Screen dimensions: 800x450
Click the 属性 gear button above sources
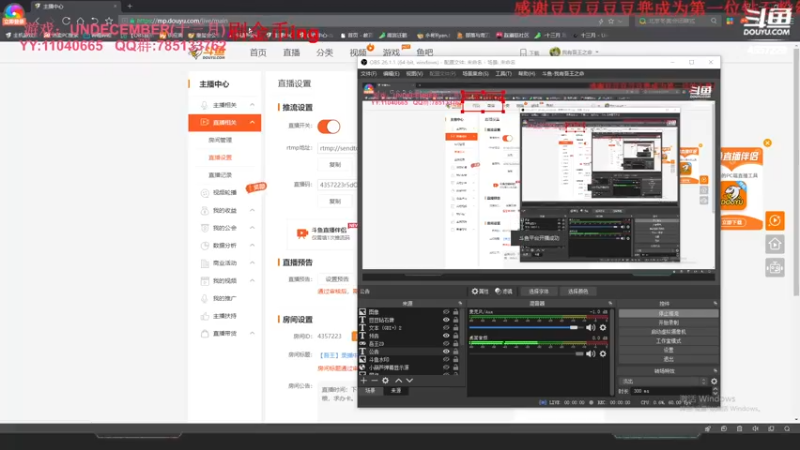[x=480, y=291]
